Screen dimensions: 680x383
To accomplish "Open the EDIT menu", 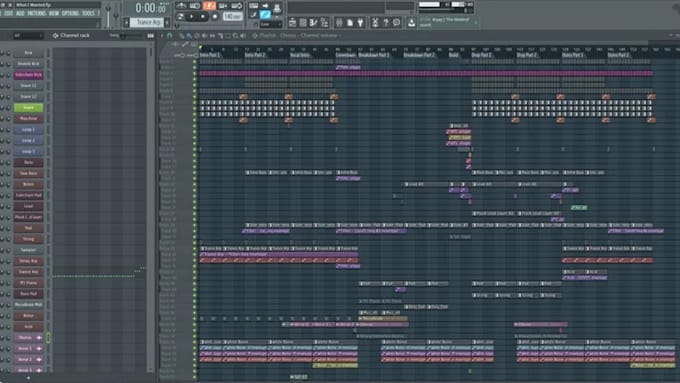I will click(9, 13).
